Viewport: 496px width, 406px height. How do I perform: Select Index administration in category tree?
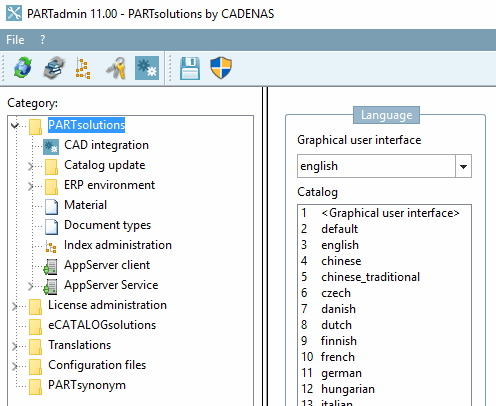pos(118,245)
